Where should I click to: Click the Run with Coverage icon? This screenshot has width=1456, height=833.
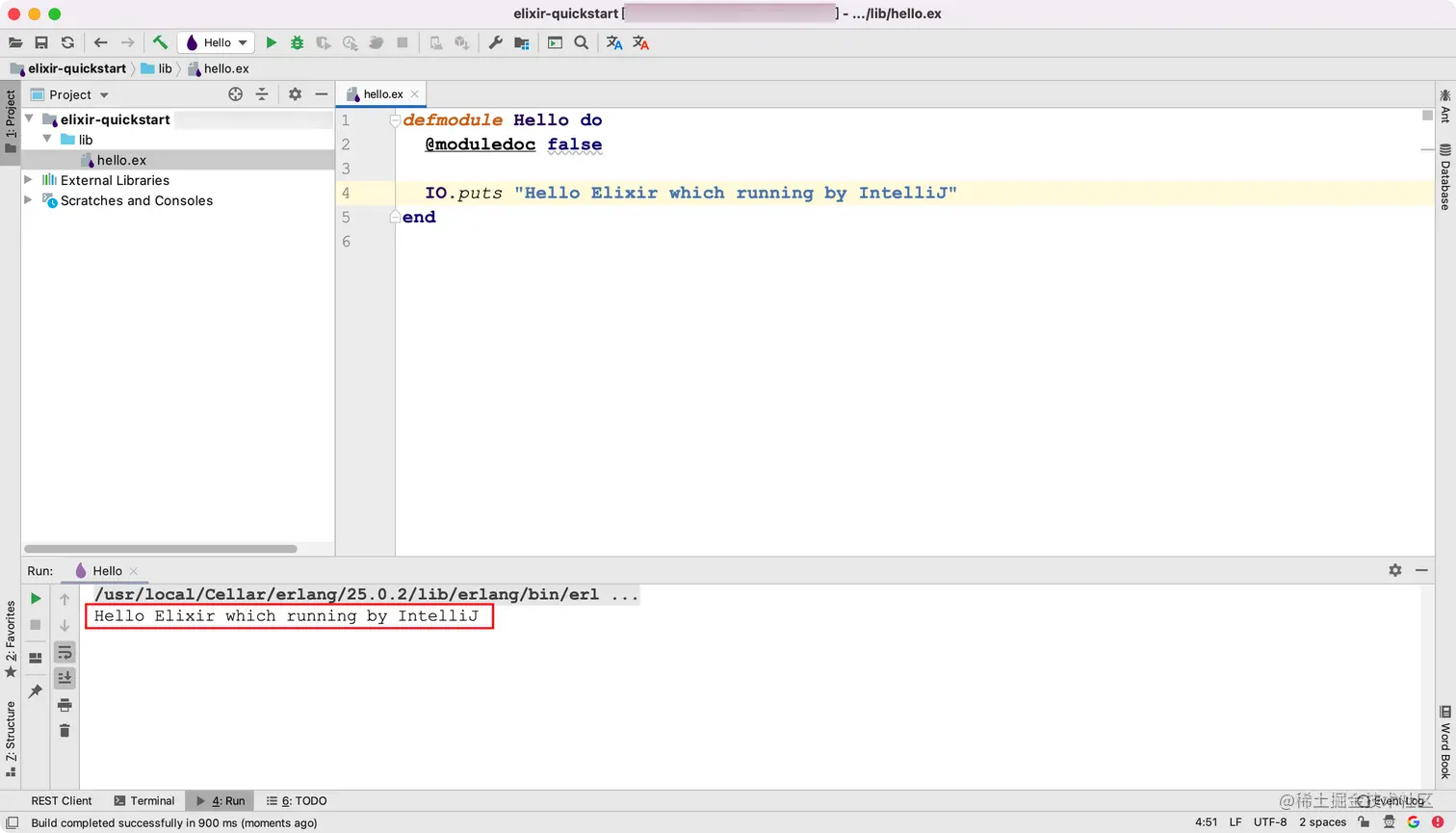click(x=324, y=42)
